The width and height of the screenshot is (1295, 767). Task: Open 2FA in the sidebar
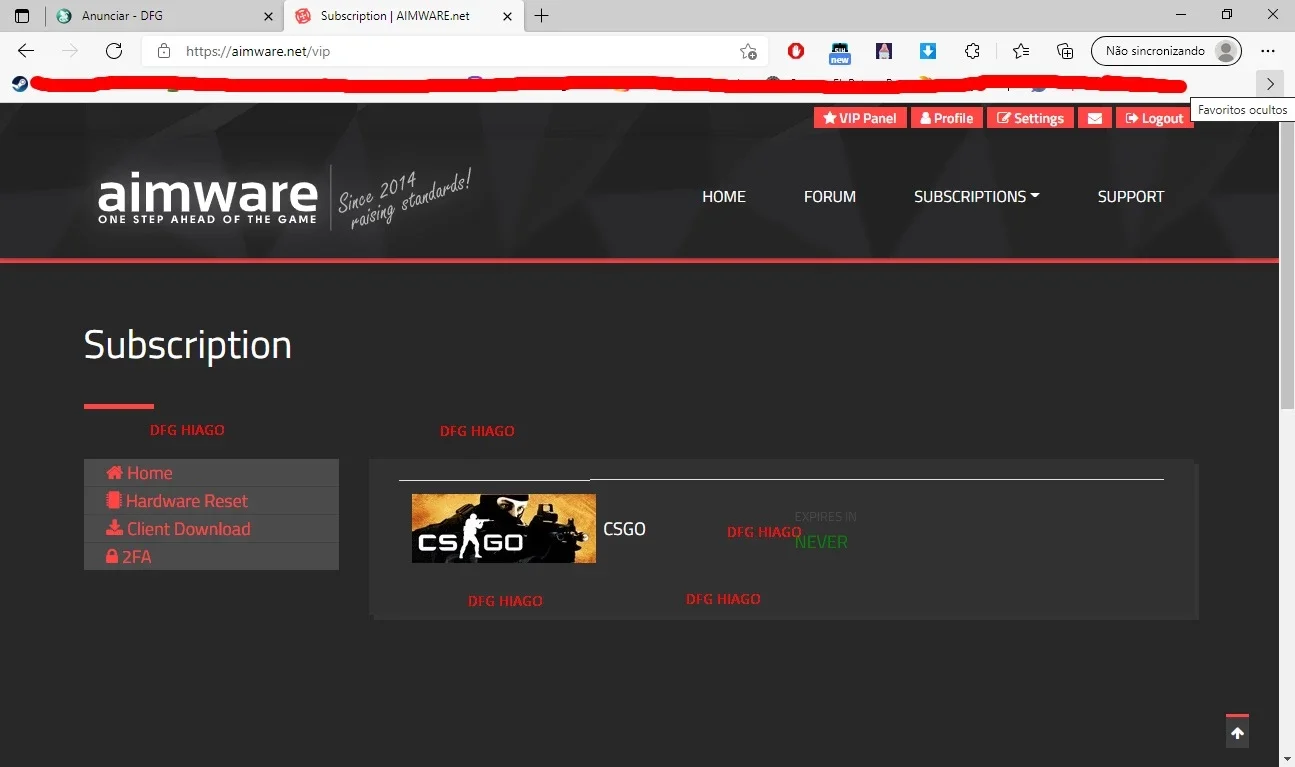[211, 557]
